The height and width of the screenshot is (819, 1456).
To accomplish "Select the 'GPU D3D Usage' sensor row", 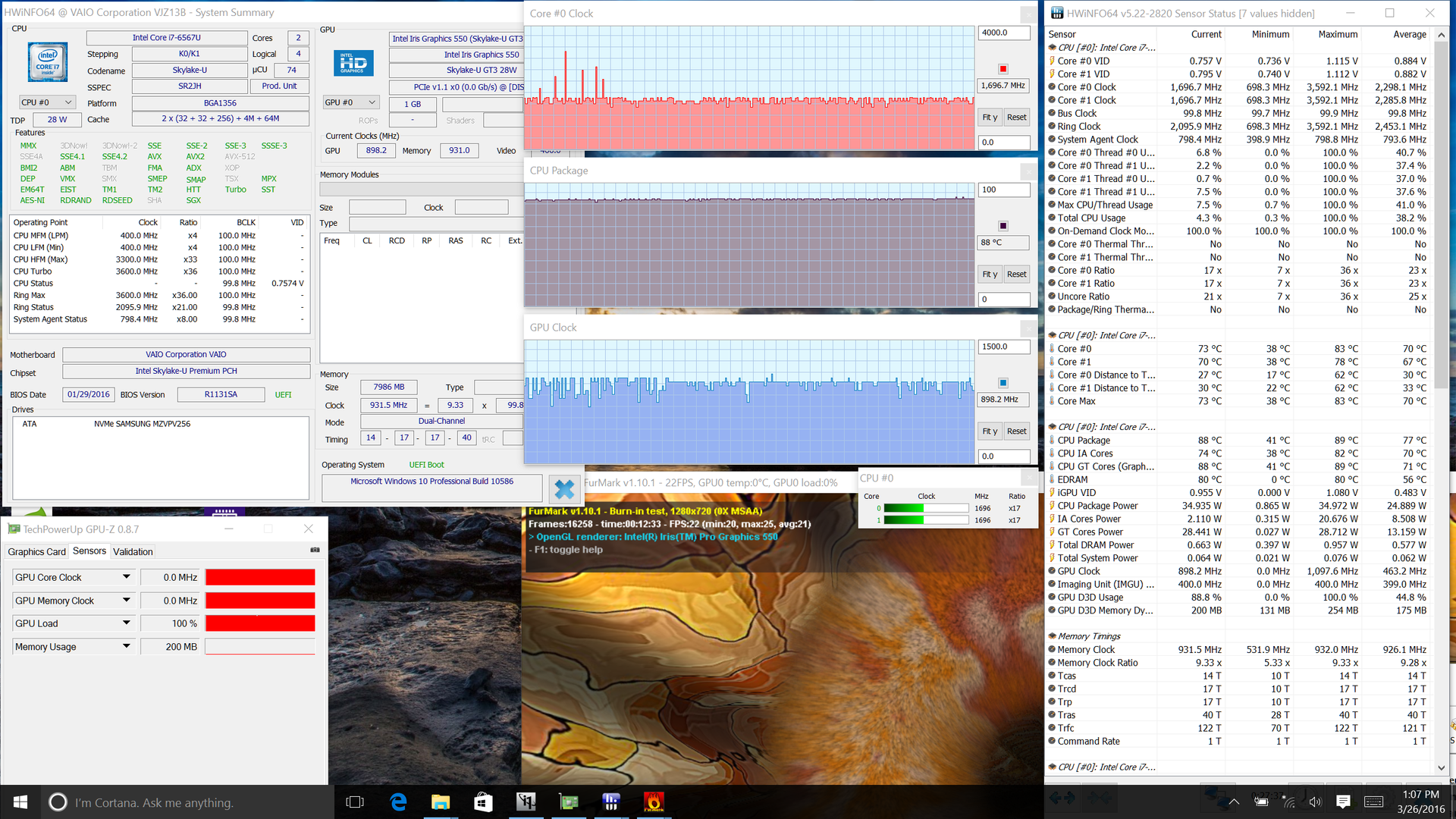I will coord(1238,598).
